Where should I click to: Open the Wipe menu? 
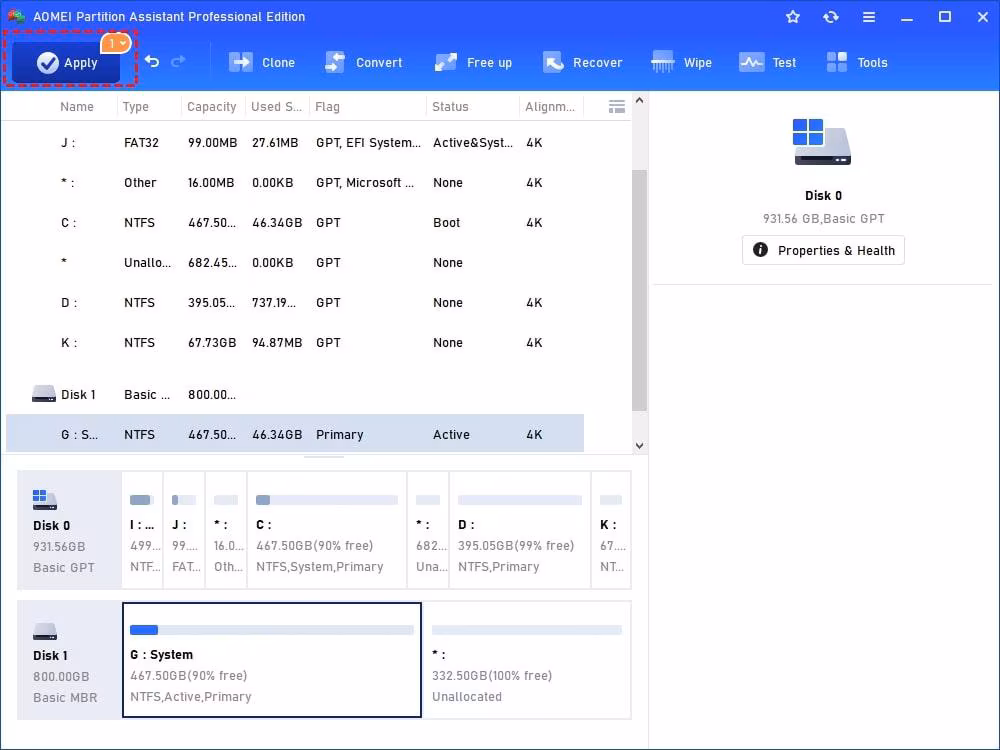tap(681, 62)
